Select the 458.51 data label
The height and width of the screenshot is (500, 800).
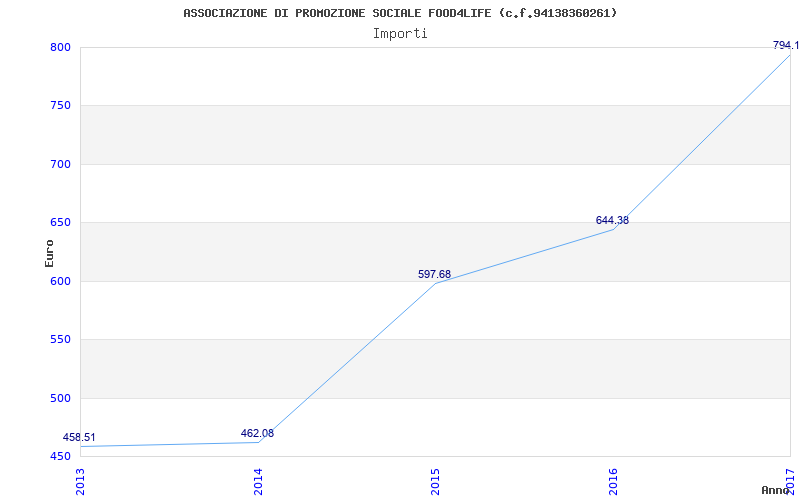point(79,438)
